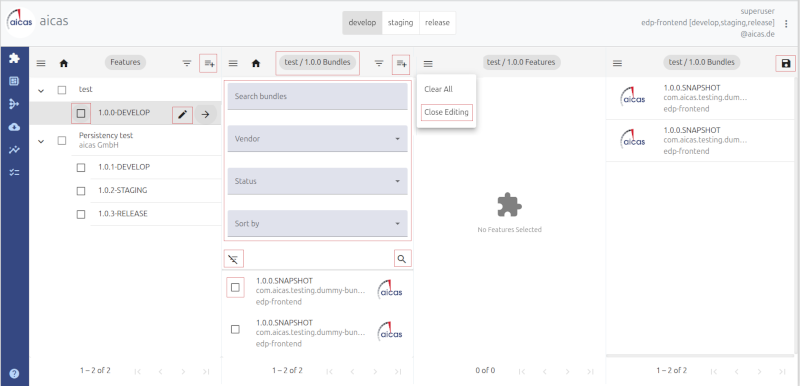Toggle filter icon in middle Bundles panel
The height and width of the screenshot is (386, 800).
point(379,63)
